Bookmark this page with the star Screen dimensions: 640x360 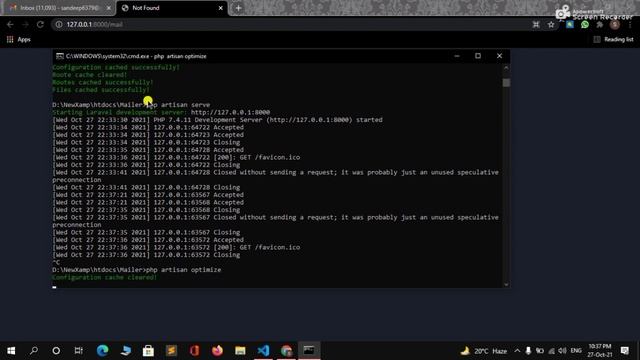(551, 24)
